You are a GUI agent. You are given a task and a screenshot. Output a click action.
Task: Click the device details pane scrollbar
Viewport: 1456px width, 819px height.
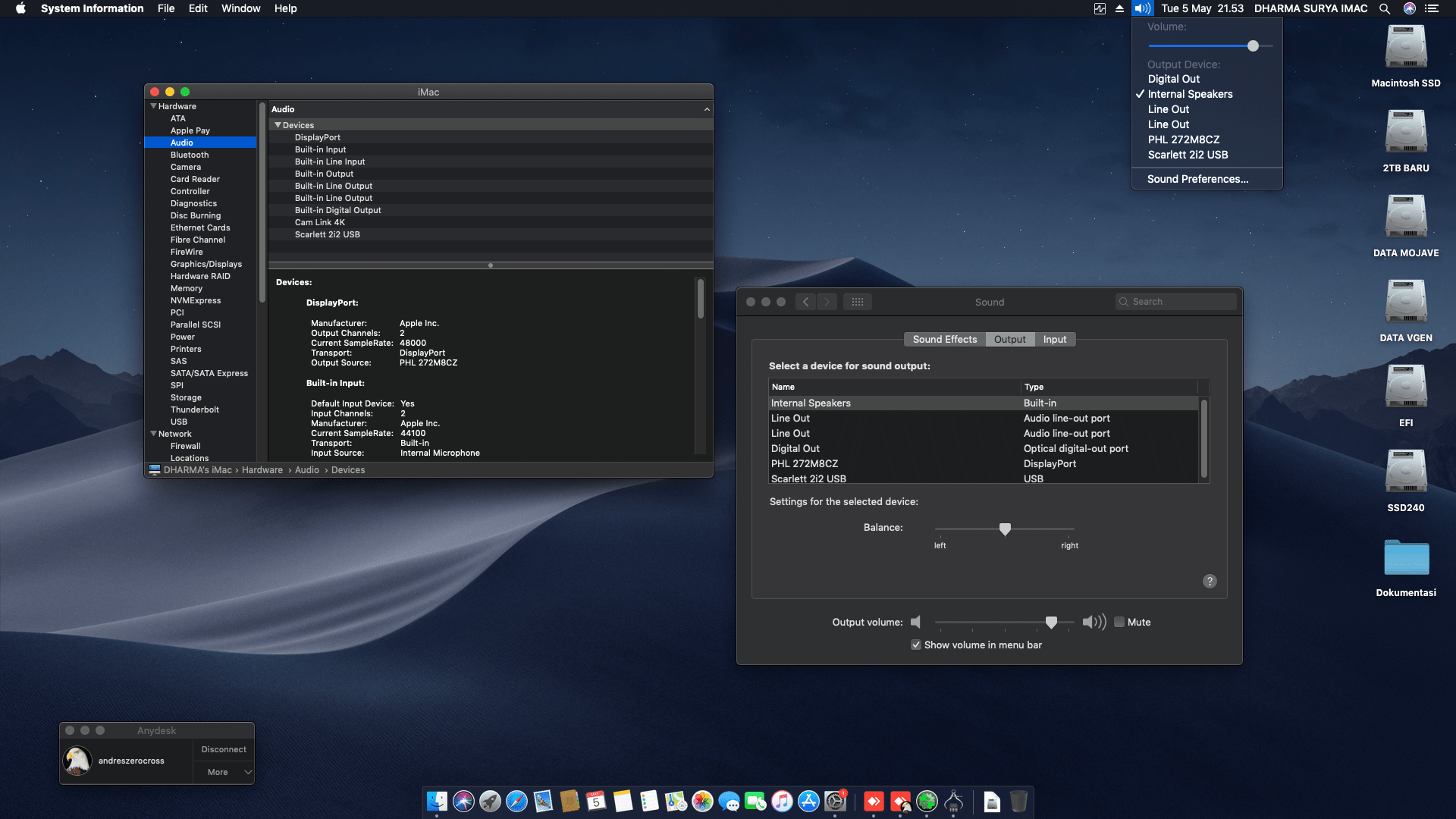700,299
